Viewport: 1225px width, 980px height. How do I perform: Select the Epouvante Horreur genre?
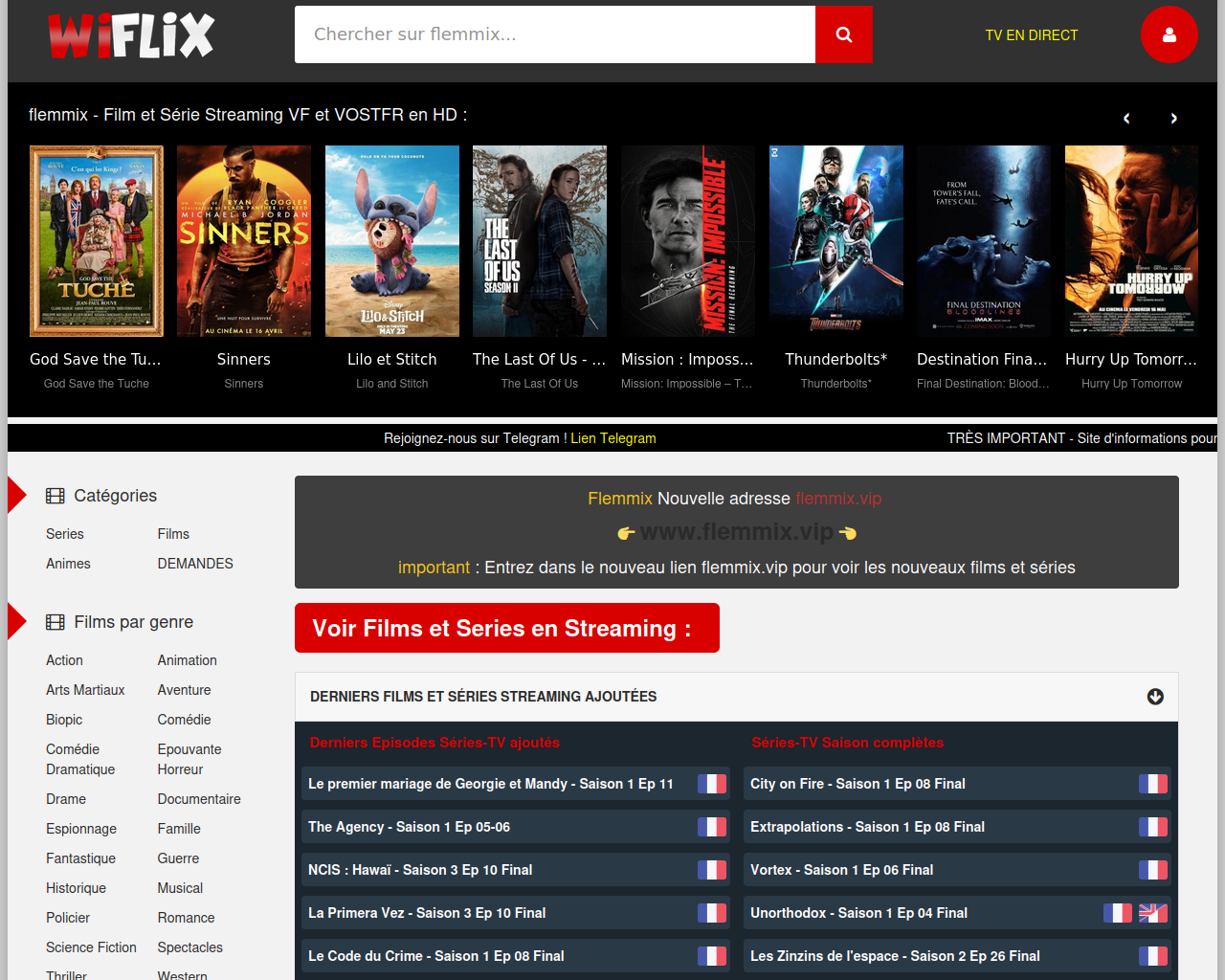(189, 759)
